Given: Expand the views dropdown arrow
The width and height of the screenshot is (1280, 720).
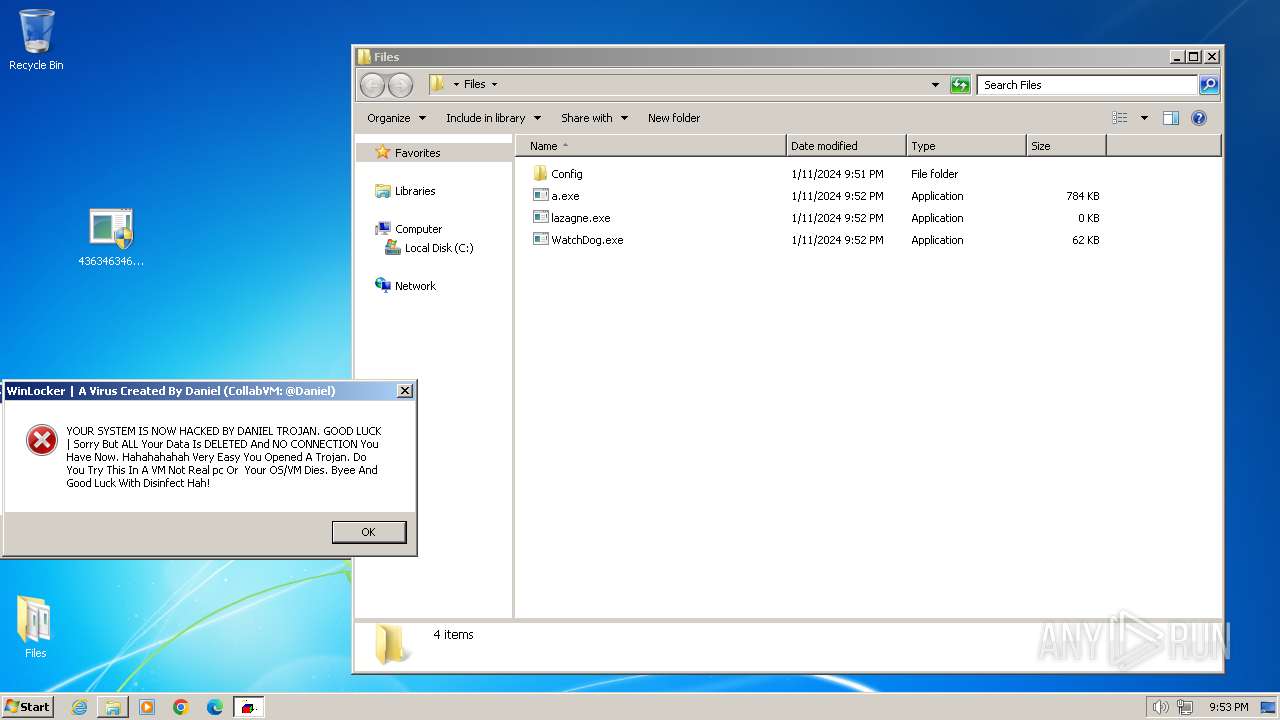Looking at the screenshot, I should tap(1144, 118).
